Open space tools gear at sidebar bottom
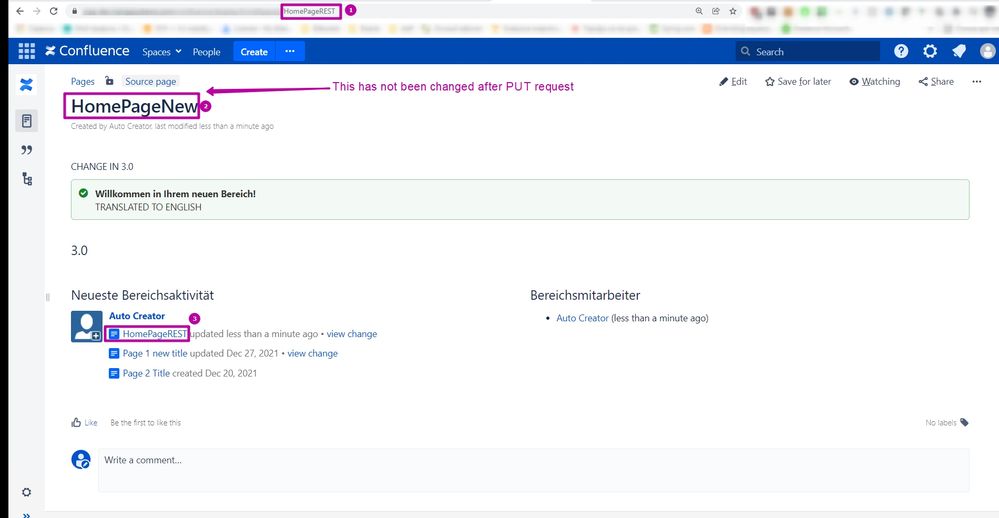This screenshot has width=999, height=518. [26, 492]
